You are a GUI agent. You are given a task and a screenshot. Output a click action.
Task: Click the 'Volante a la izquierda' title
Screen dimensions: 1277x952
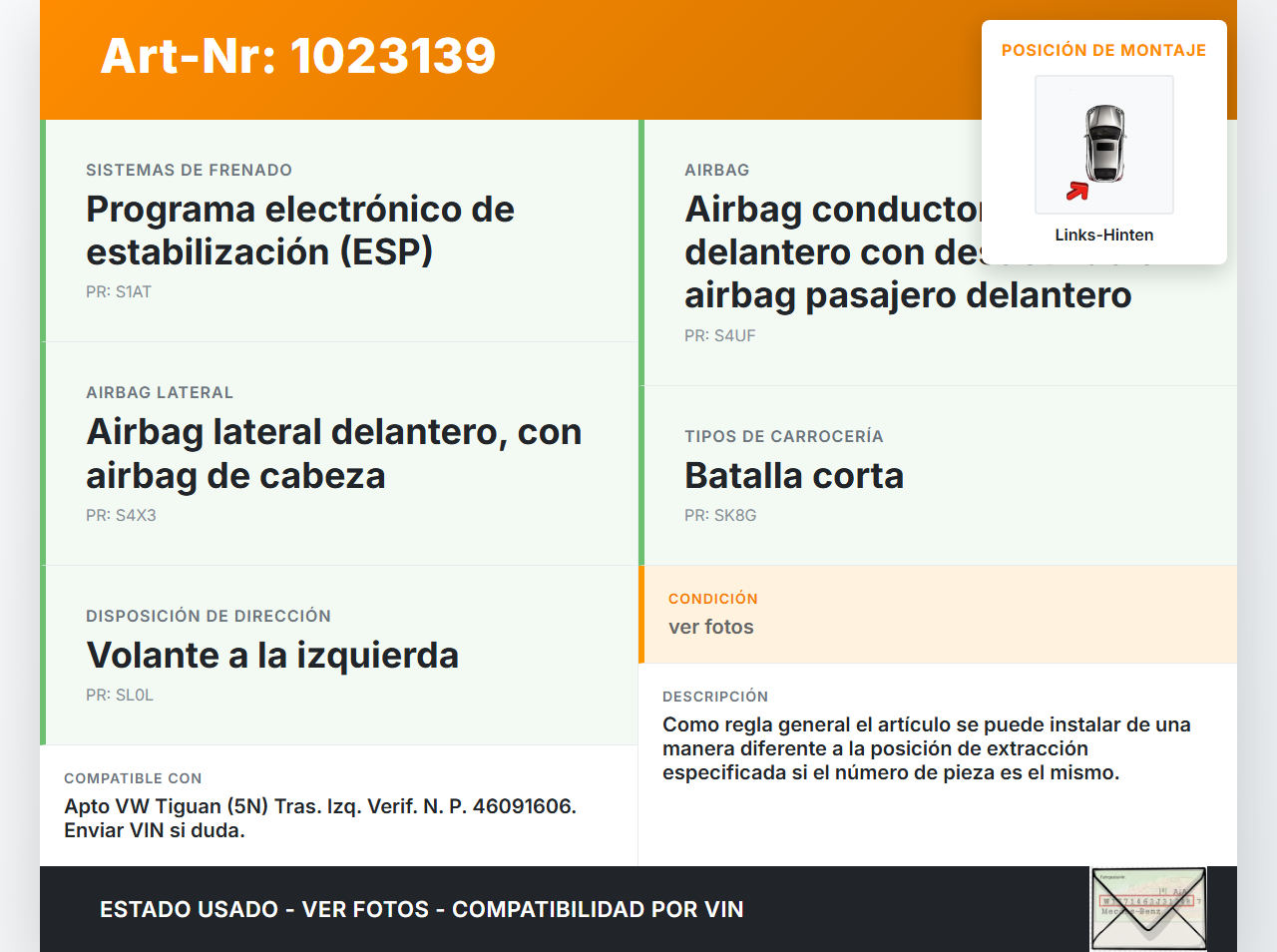[x=272, y=656]
